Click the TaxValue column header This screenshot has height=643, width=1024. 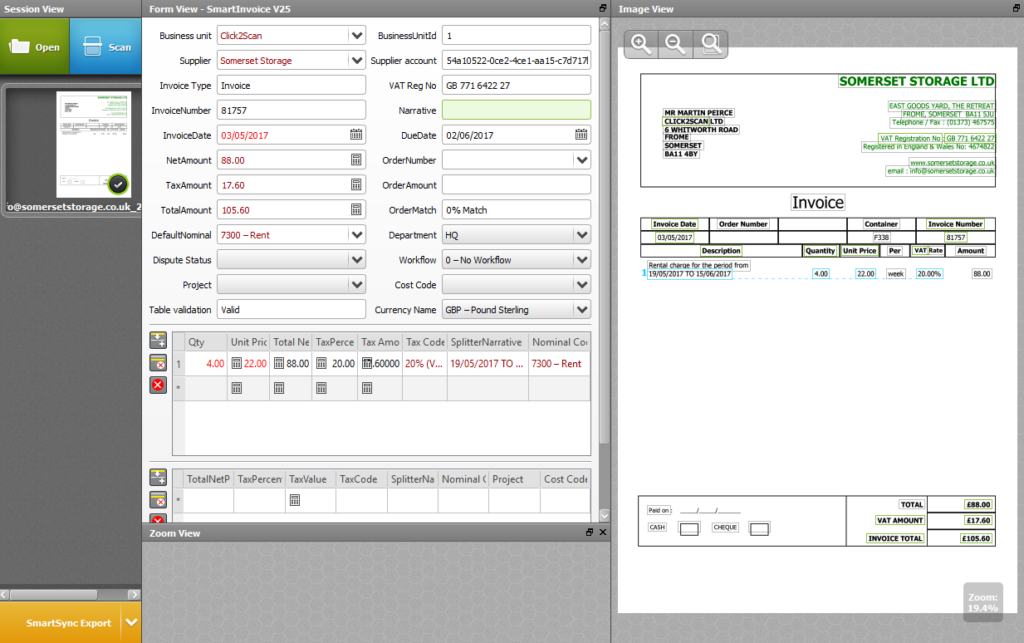pyautogui.click(x=310, y=479)
